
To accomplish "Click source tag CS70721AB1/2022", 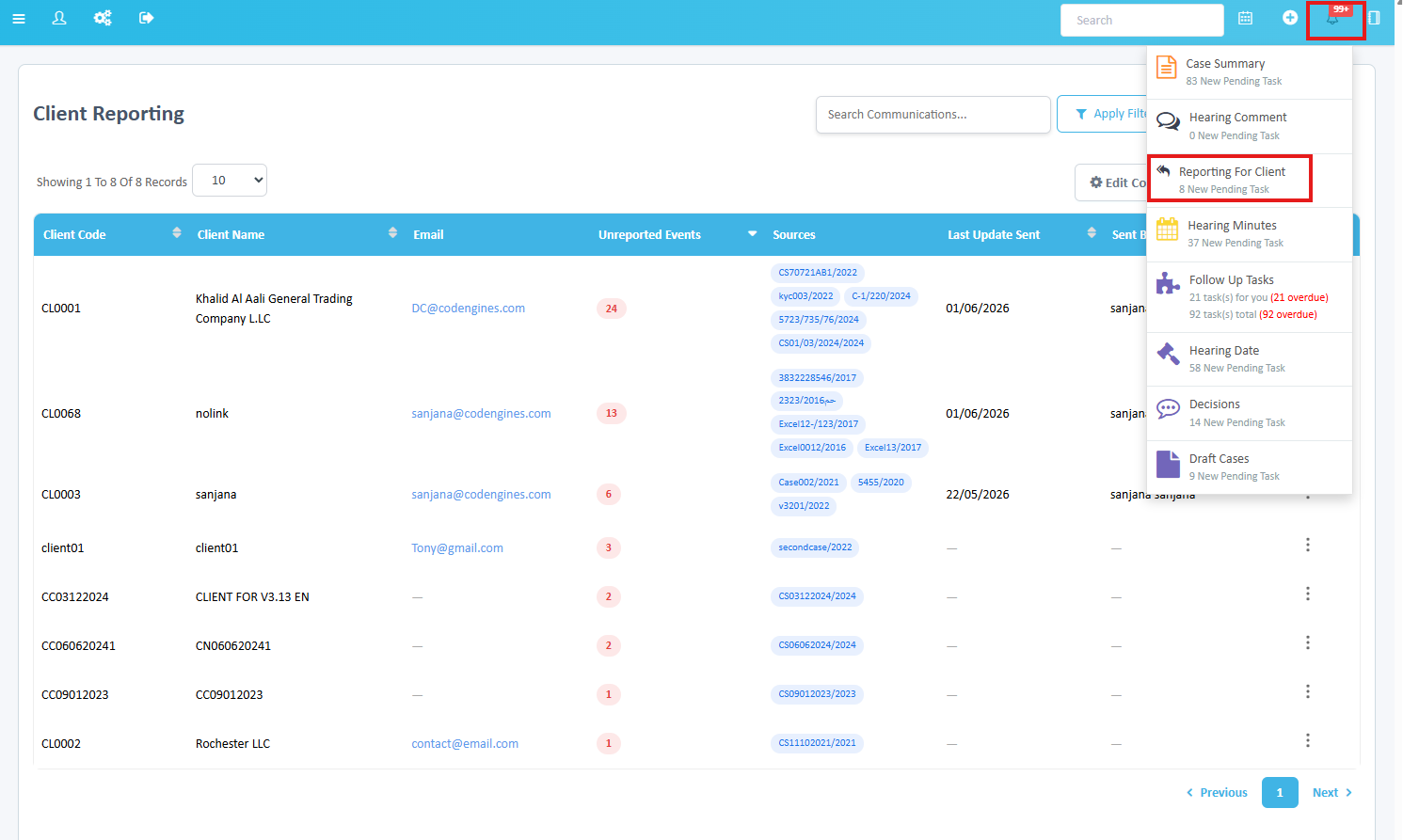I will 818,273.
